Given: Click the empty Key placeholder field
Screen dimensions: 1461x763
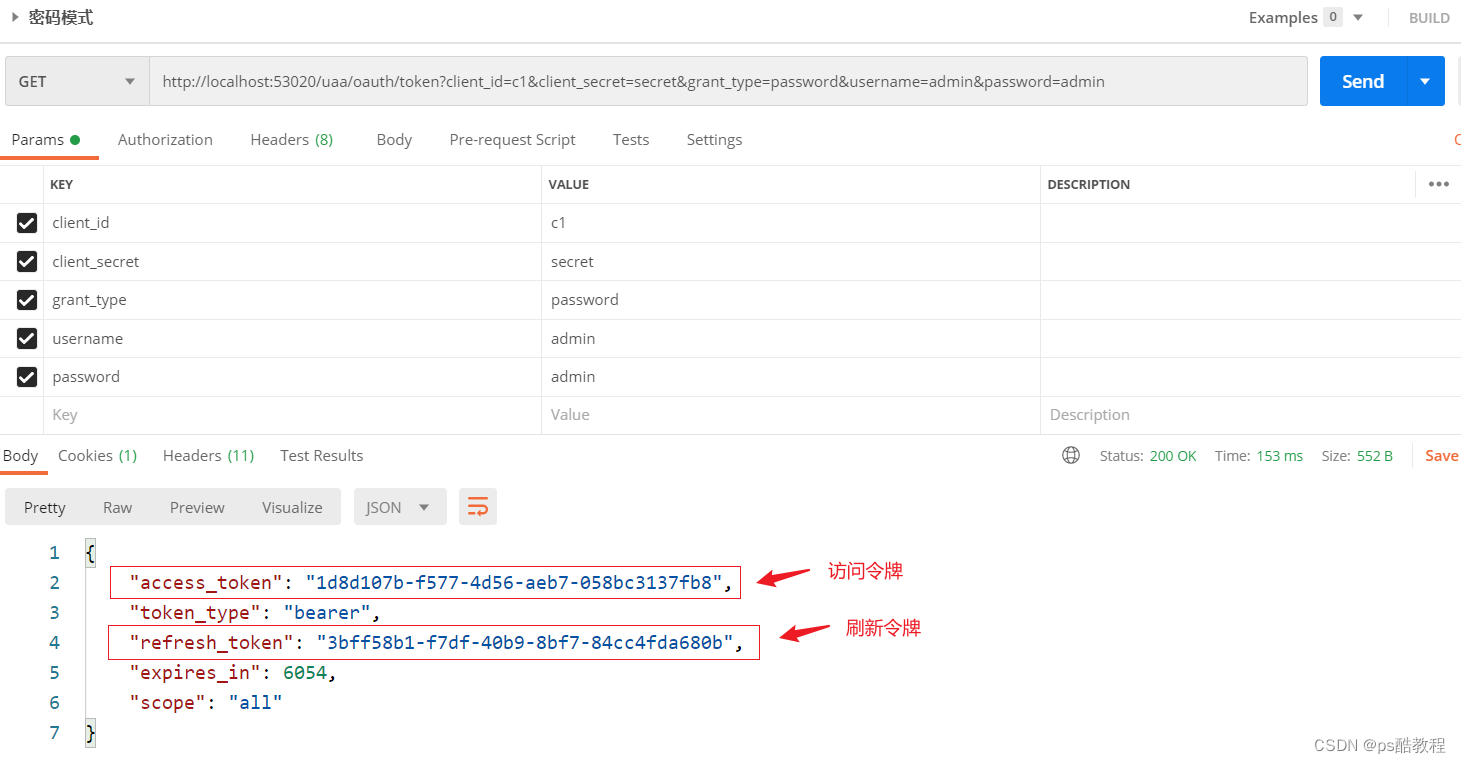Looking at the screenshot, I should (x=293, y=415).
